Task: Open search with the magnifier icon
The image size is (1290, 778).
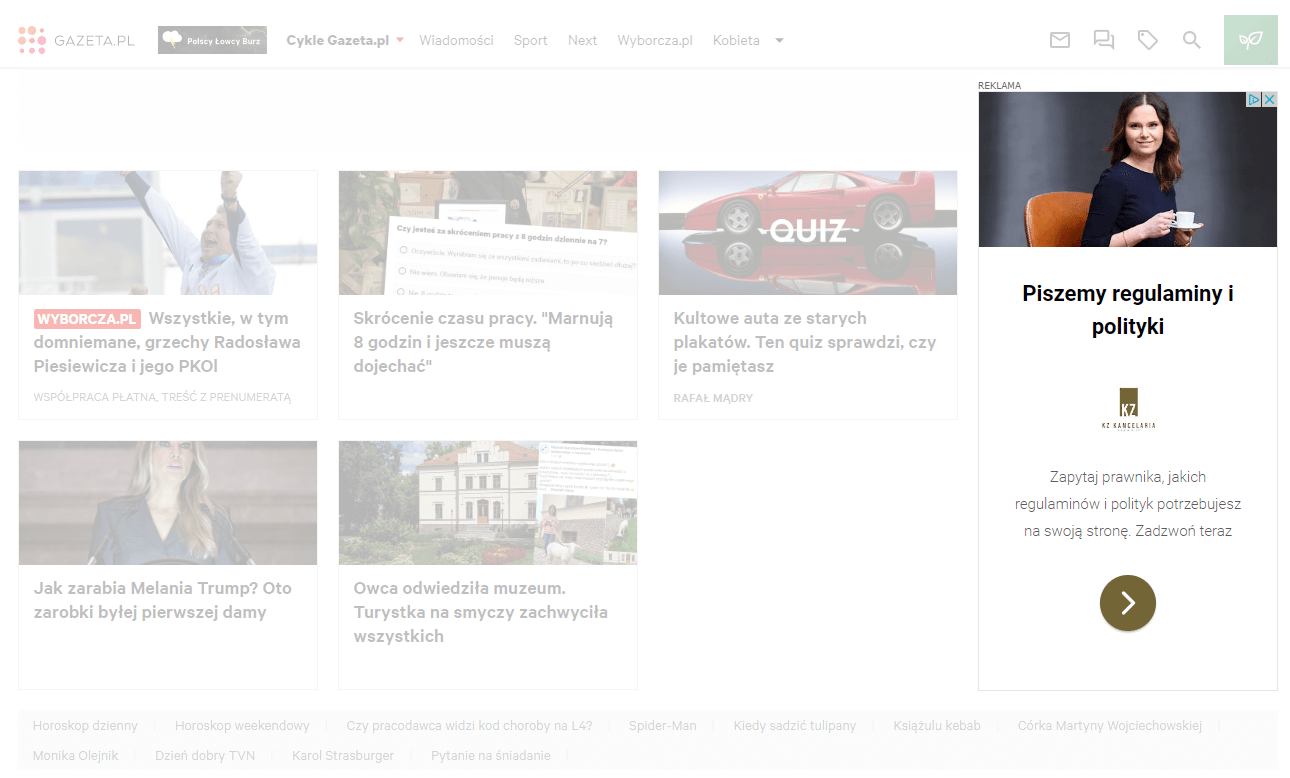Action: (x=1191, y=40)
